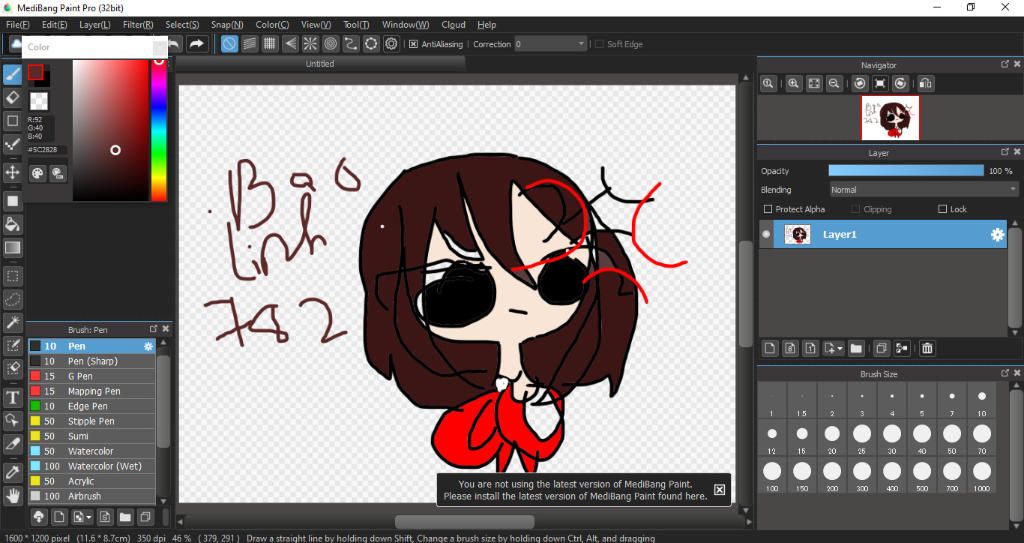The width and height of the screenshot is (1024, 543).
Task: Click the rainbow hue slider bar
Action: point(159,129)
